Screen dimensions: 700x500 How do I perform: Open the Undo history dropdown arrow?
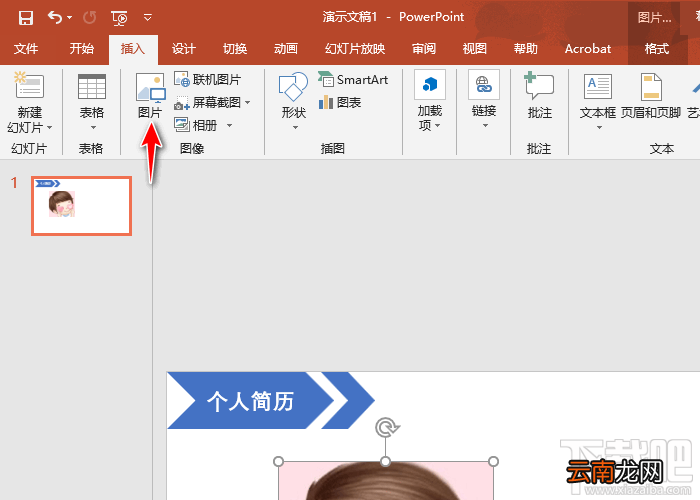tap(70, 17)
